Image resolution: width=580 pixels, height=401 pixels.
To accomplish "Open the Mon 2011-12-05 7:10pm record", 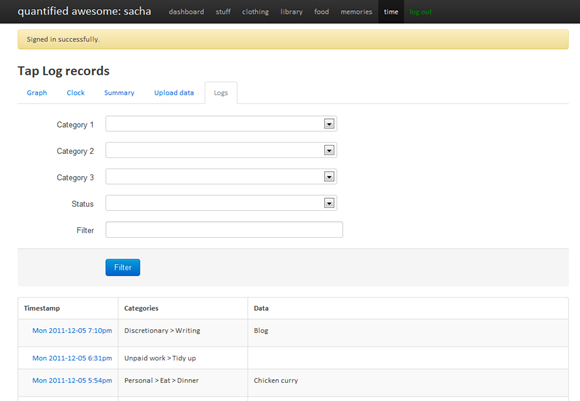I will pos(72,331).
